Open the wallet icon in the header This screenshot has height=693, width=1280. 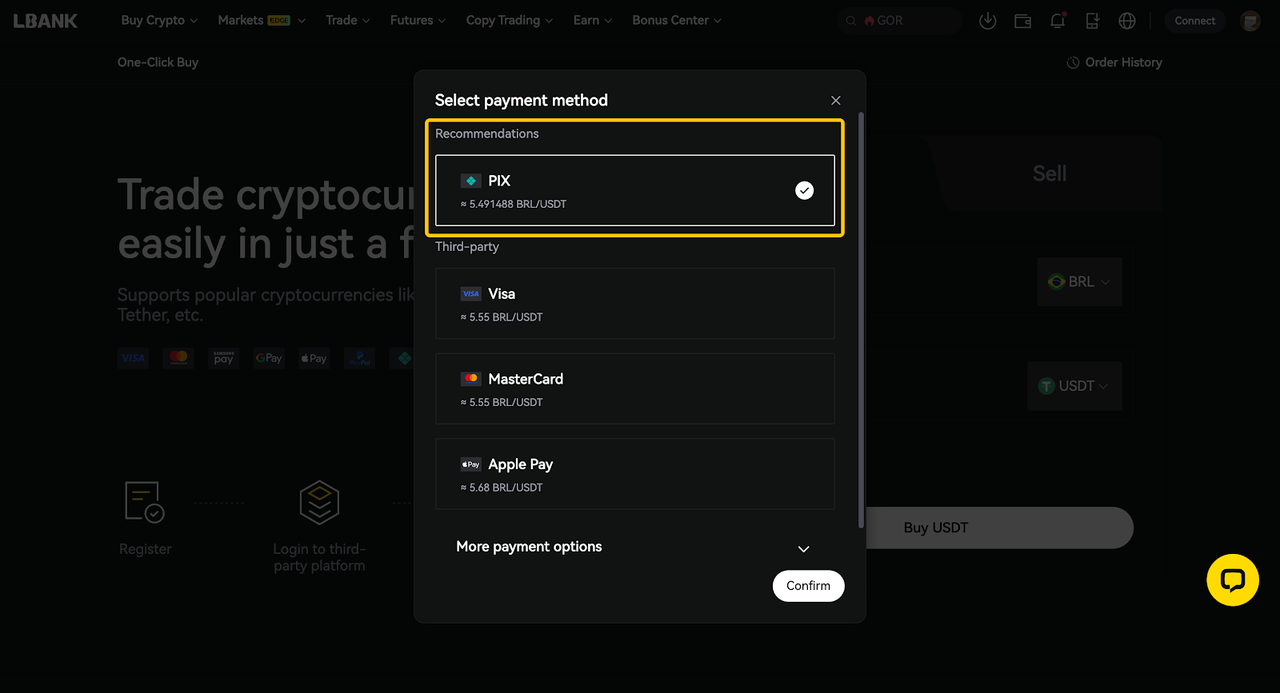point(1023,20)
